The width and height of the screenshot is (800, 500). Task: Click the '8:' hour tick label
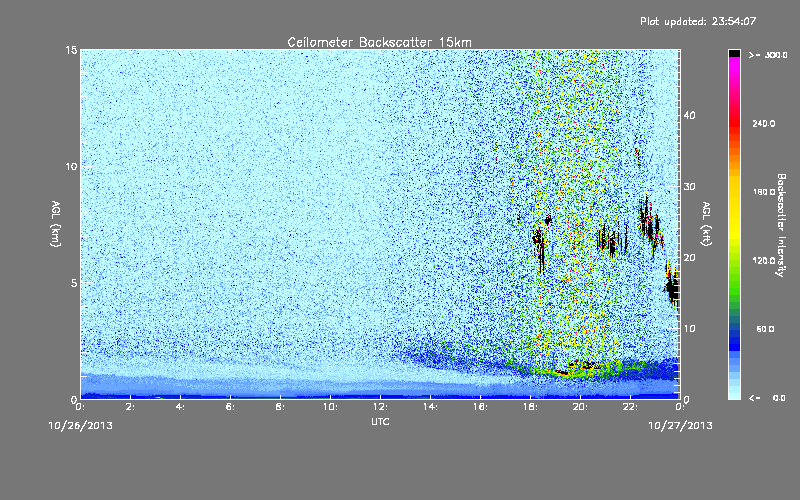tap(281, 407)
